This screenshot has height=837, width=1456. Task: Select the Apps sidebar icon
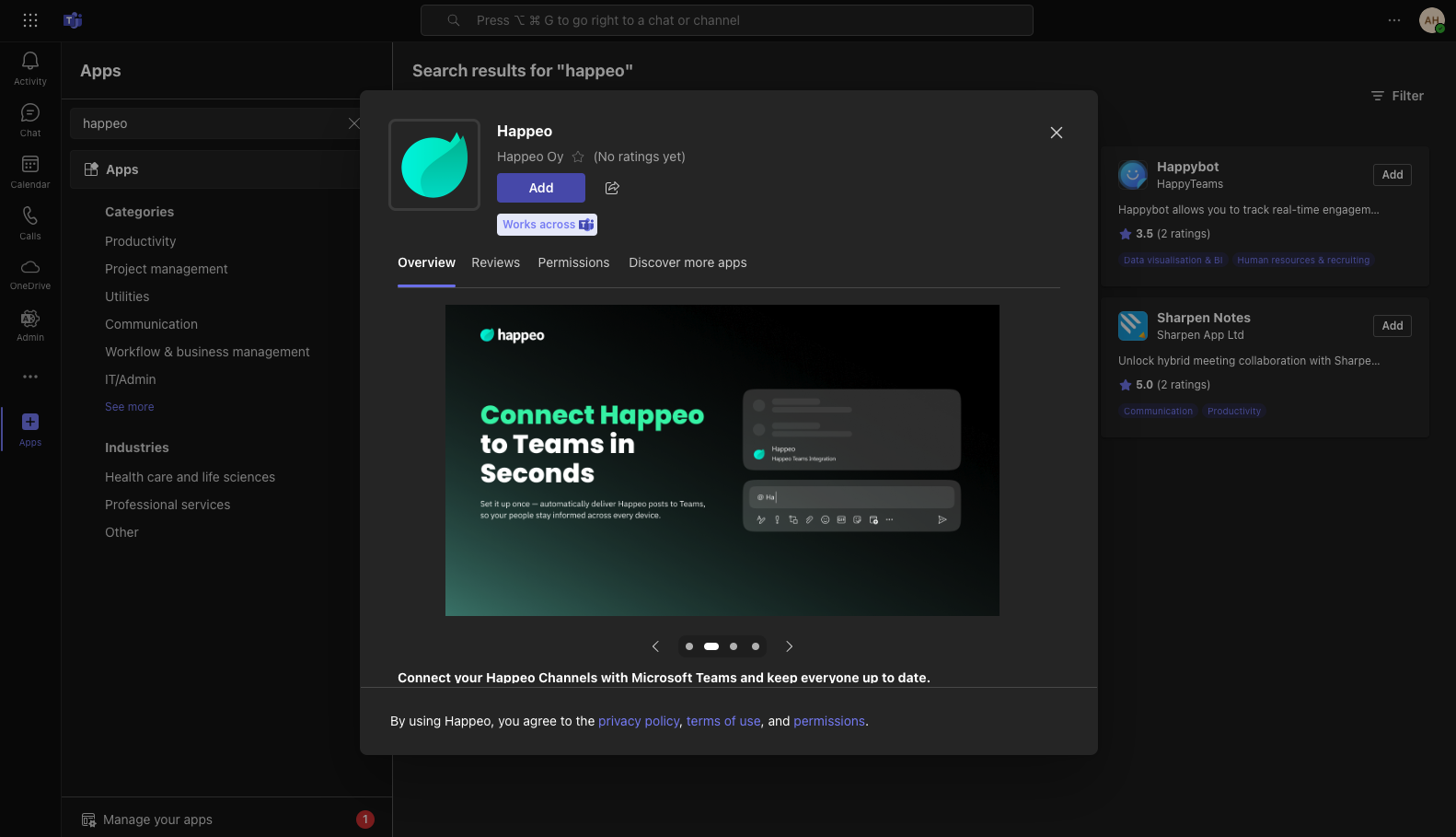30,429
